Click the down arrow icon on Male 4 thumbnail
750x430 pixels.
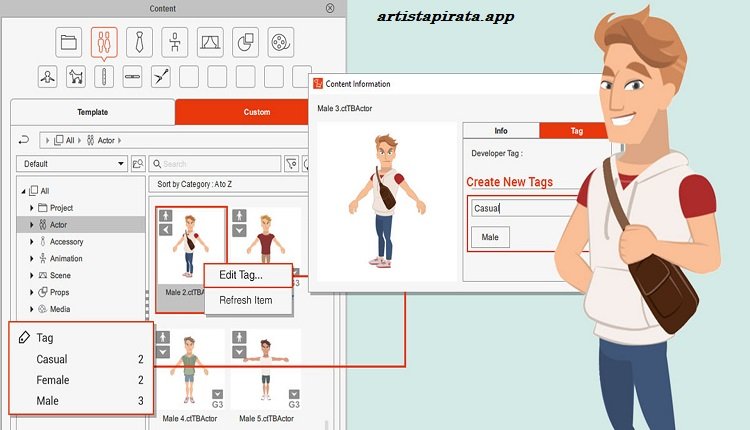[163, 352]
